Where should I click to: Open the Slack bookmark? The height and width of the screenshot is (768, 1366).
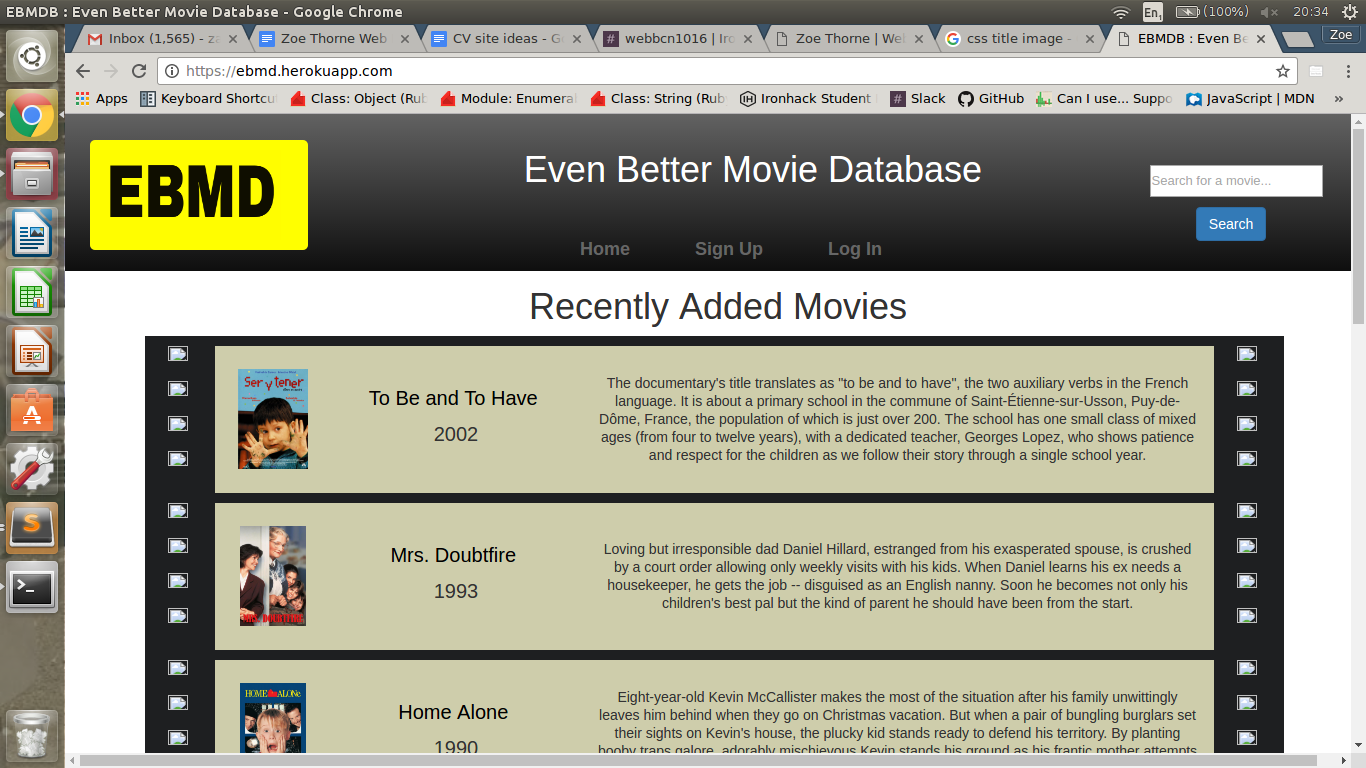click(918, 98)
